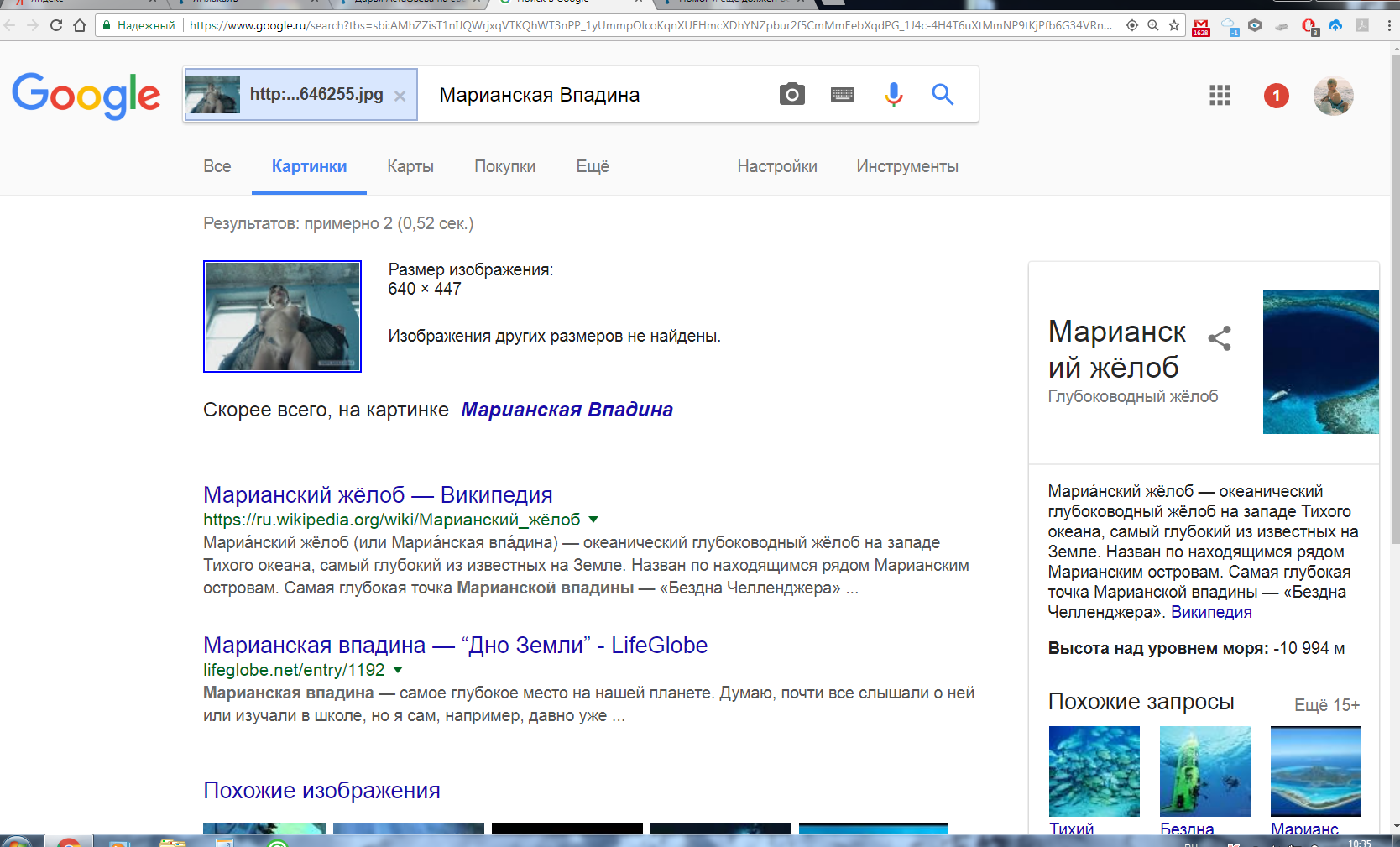The image size is (1400, 847).
Task: Open the Покупки tab
Action: pyautogui.click(x=505, y=166)
